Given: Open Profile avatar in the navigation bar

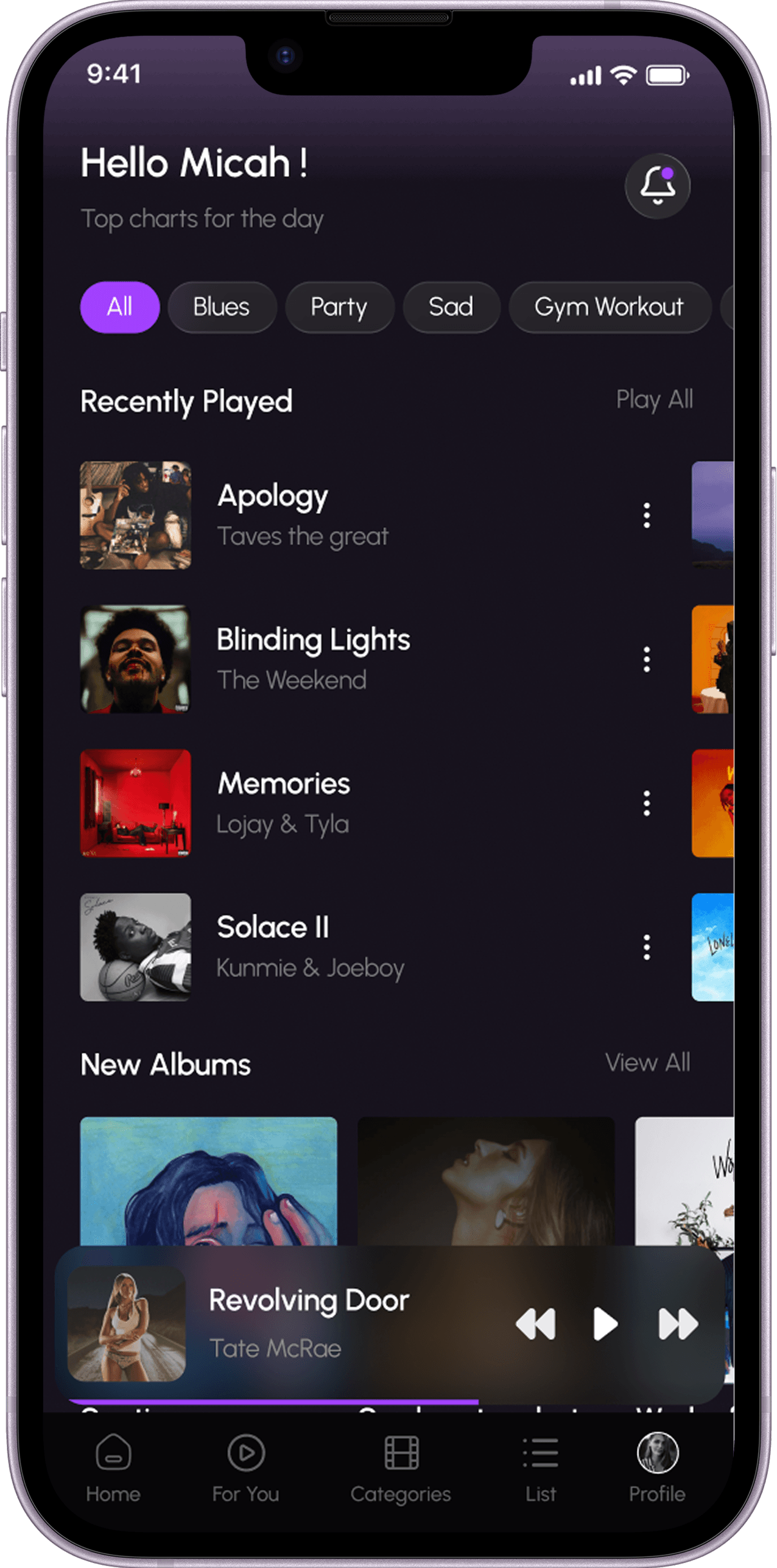Looking at the screenshot, I should [657, 1453].
